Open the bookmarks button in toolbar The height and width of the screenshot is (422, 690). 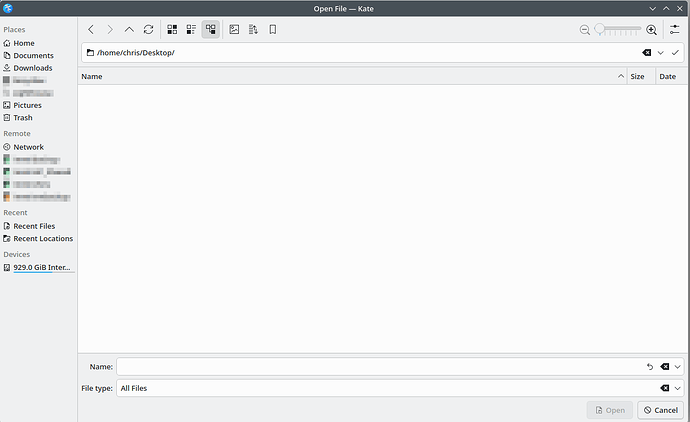click(x=272, y=30)
